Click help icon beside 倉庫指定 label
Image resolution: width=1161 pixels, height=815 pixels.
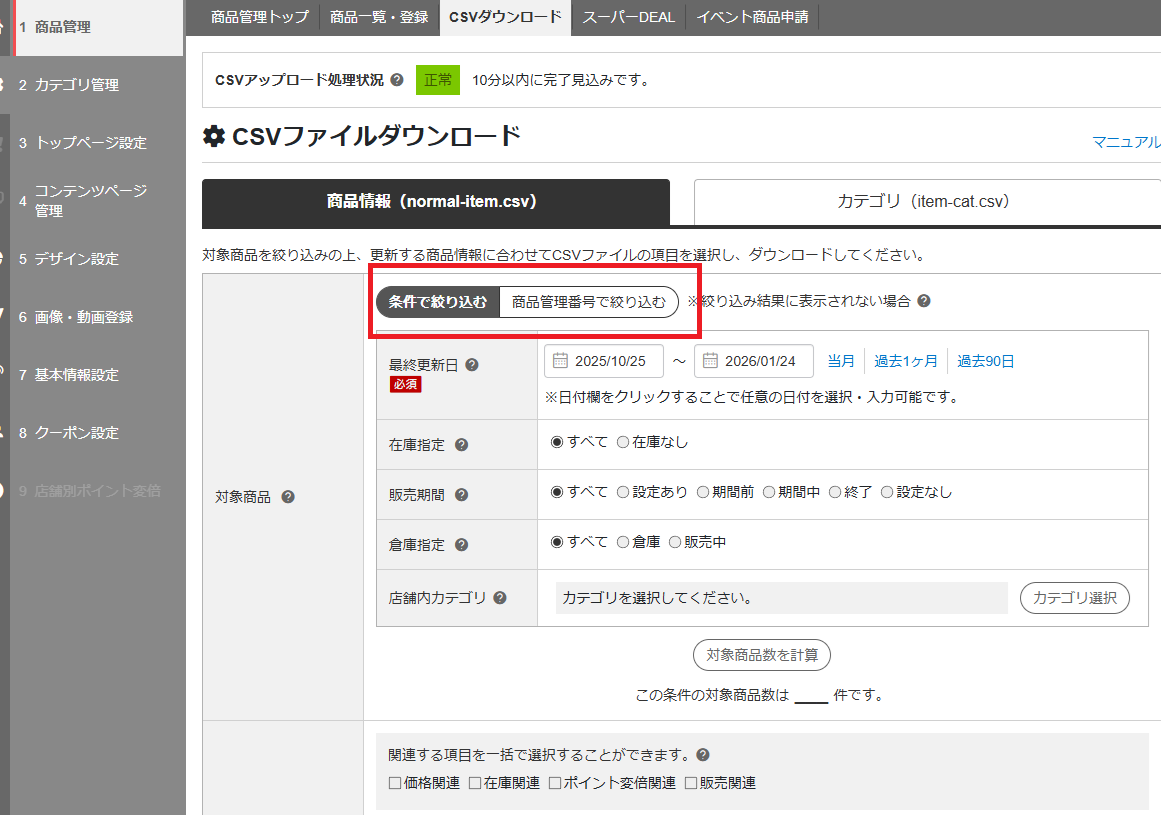[461, 545]
